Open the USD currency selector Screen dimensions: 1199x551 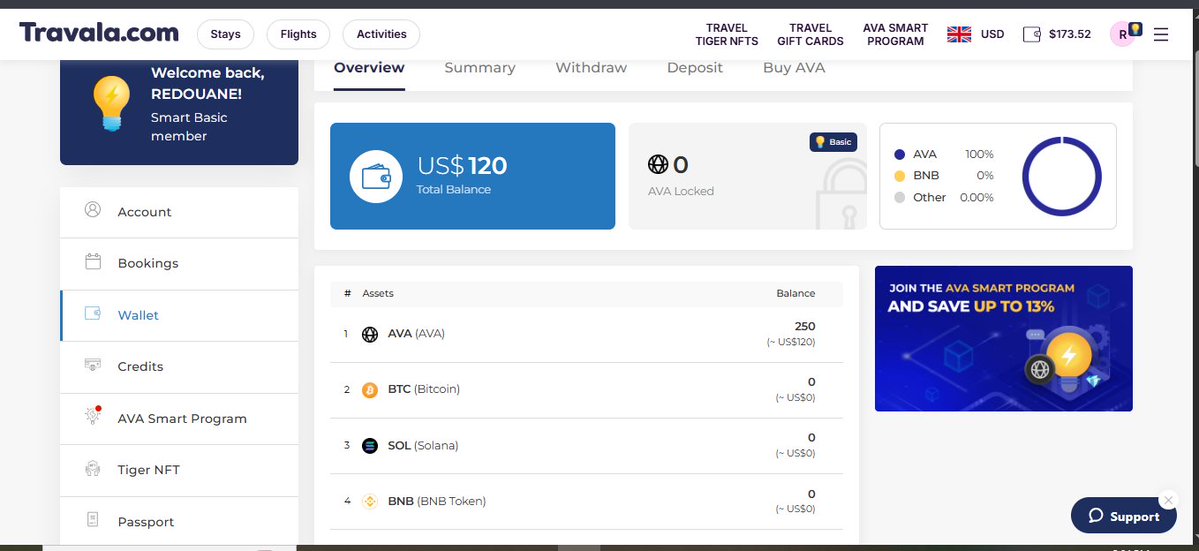(x=993, y=34)
